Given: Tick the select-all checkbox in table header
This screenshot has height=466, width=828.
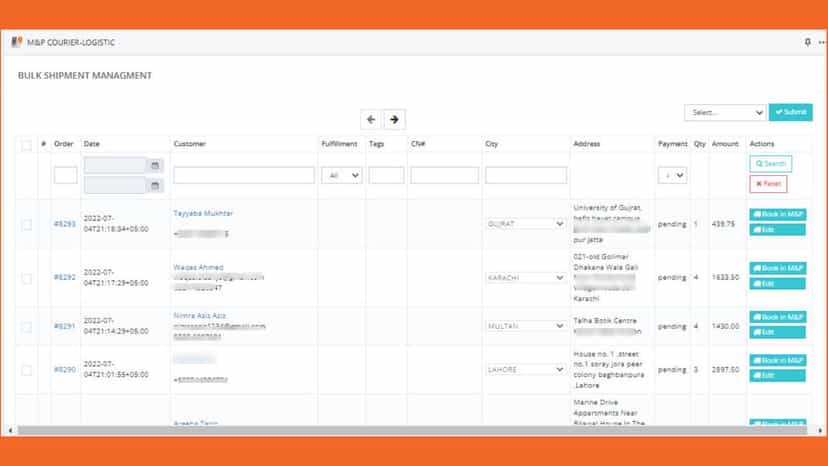Looking at the screenshot, I should 26,145.
